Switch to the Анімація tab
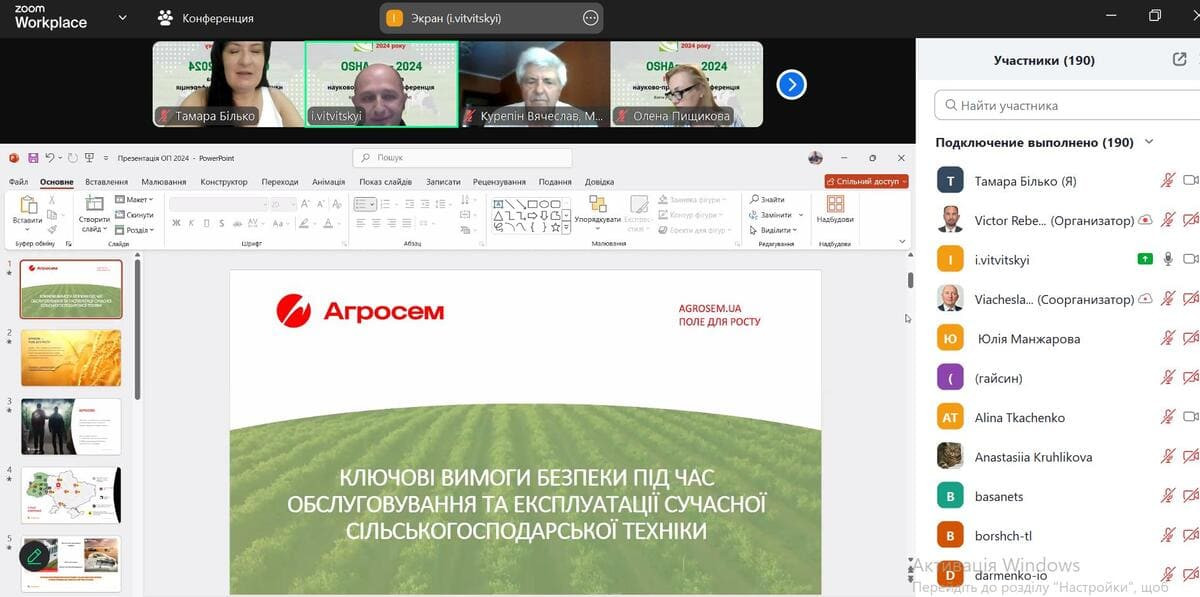 tap(328, 182)
